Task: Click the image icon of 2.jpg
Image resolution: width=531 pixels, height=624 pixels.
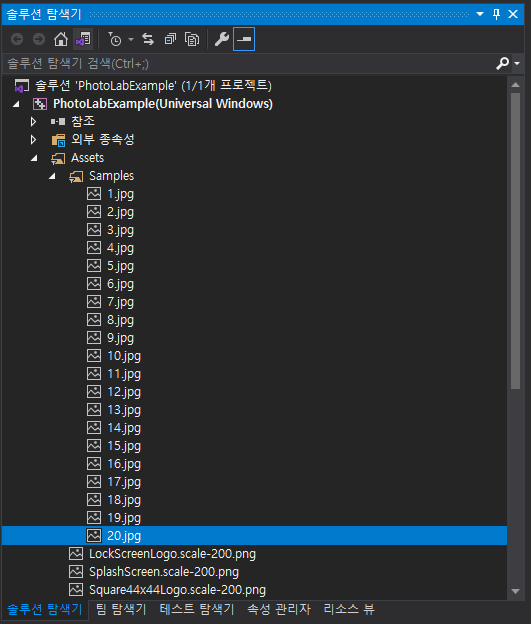Action: pos(94,212)
